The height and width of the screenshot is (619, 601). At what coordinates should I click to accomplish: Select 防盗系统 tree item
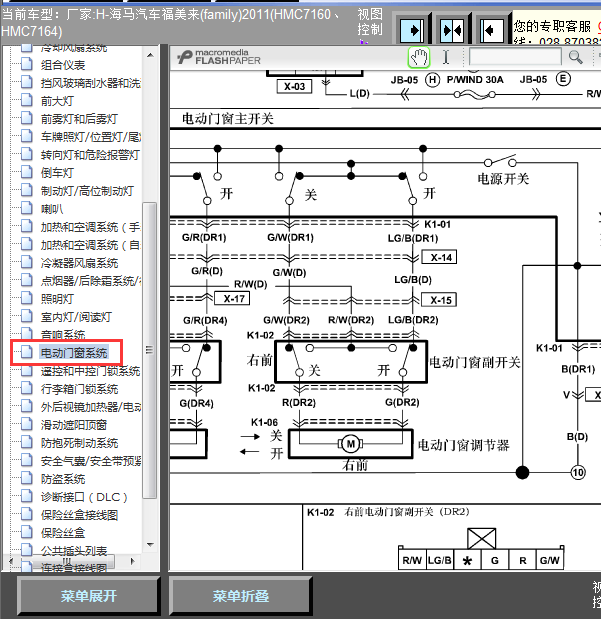click(63, 479)
